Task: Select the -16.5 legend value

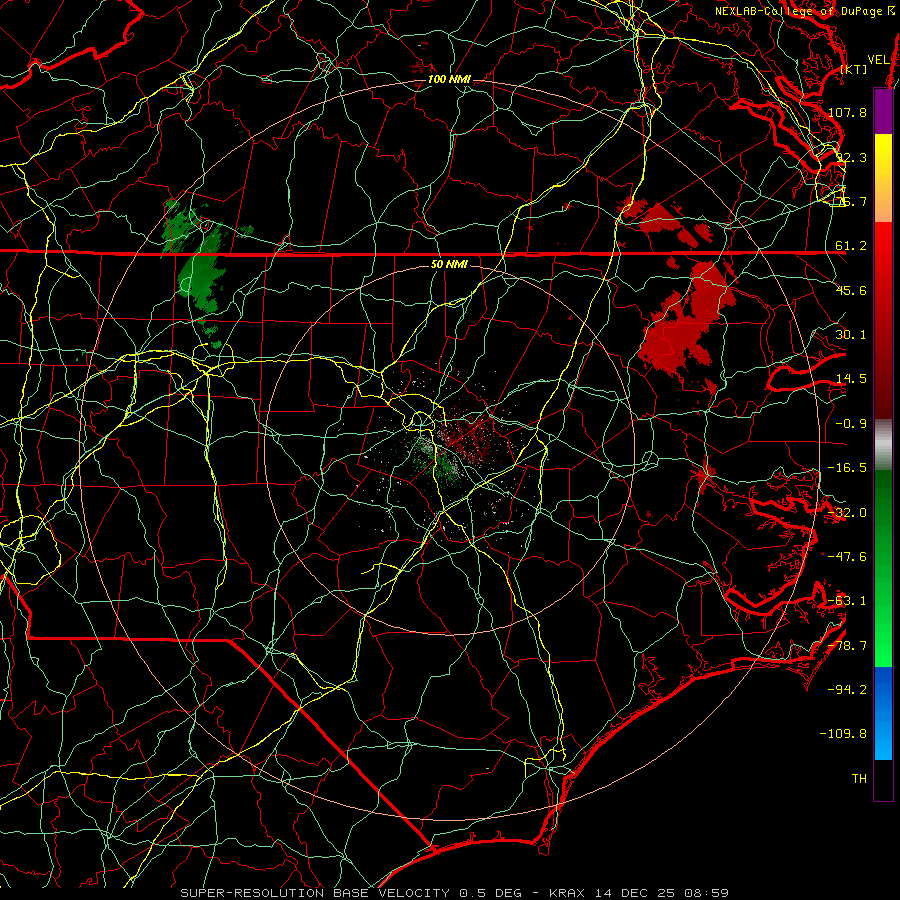Action: click(847, 468)
